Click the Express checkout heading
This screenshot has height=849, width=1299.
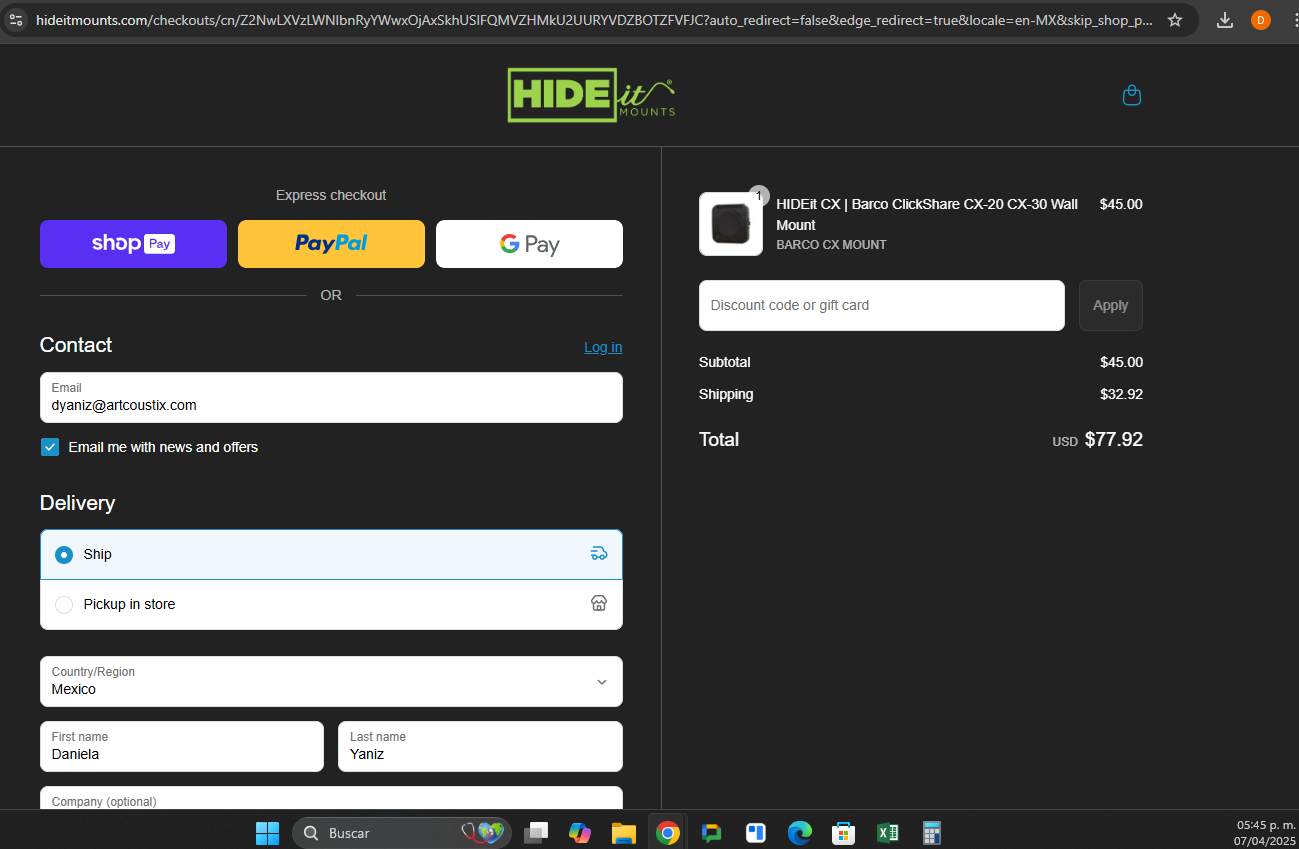tap(331, 195)
